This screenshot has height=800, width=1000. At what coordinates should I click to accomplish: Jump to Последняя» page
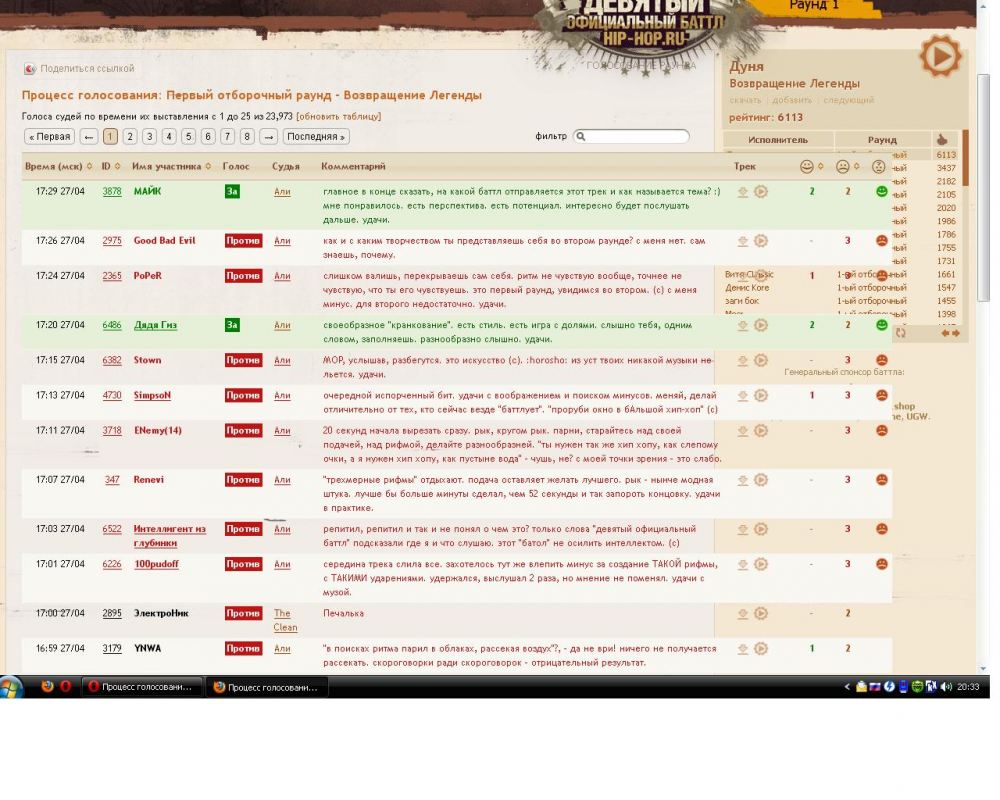(316, 137)
